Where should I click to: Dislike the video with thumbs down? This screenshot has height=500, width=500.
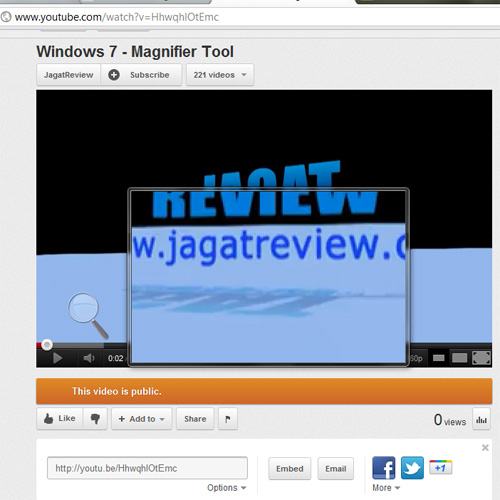point(95,419)
